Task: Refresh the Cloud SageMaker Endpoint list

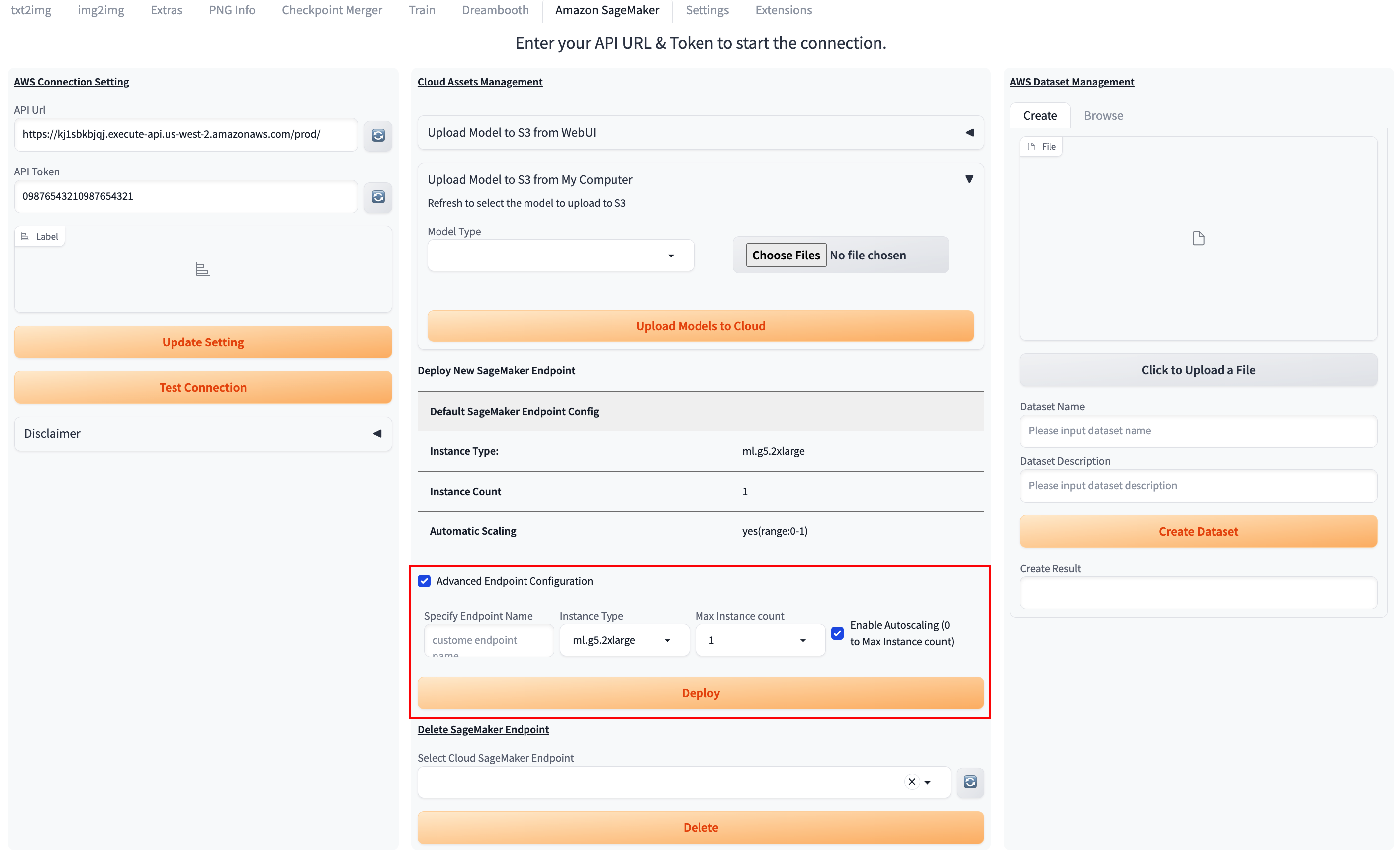Action: pos(970,782)
